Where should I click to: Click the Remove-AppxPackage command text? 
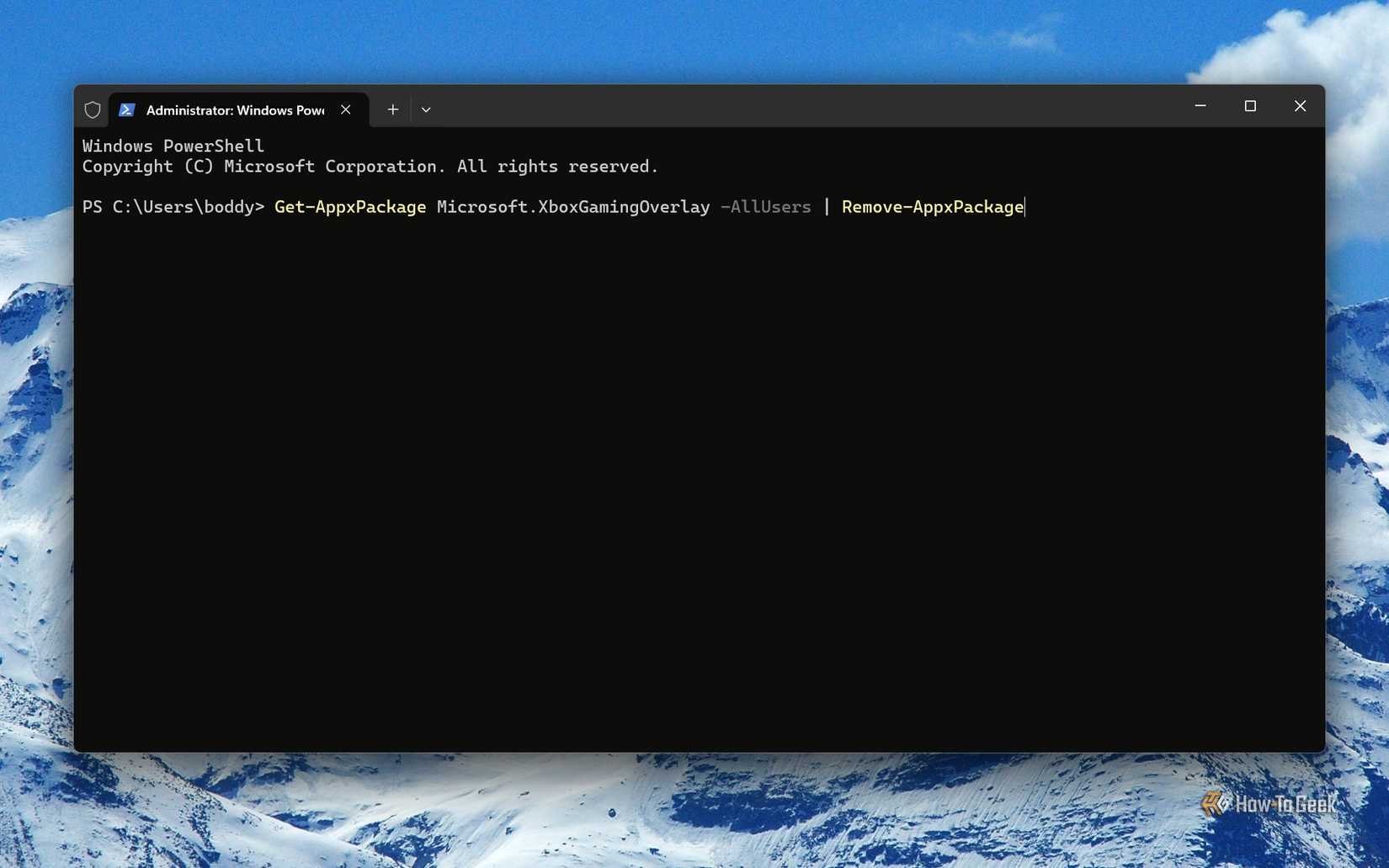[933, 207]
